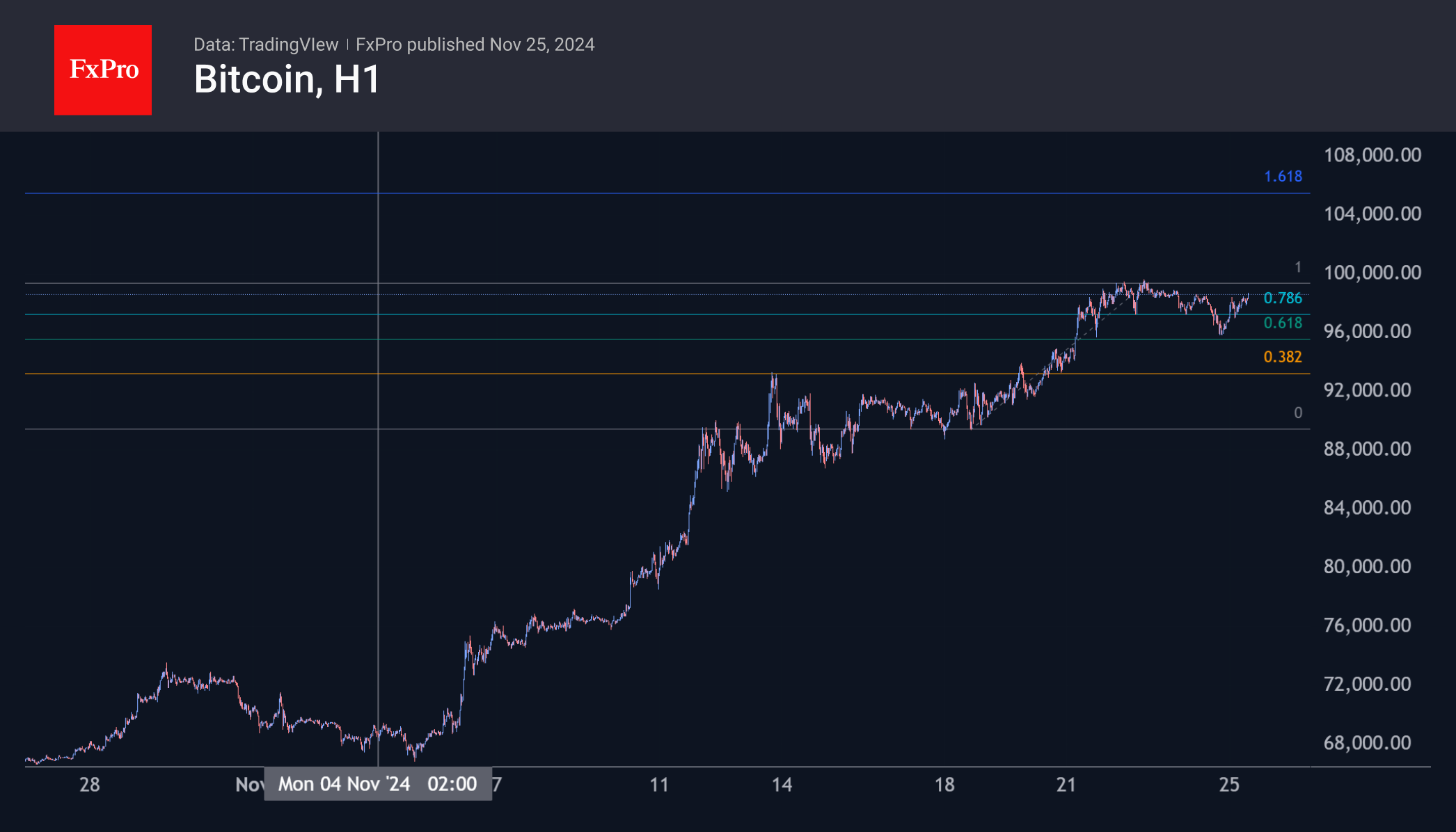Click the Mon 04 Nov '24 02:00 crosshair label
This screenshot has height=832, width=1456.
(378, 784)
